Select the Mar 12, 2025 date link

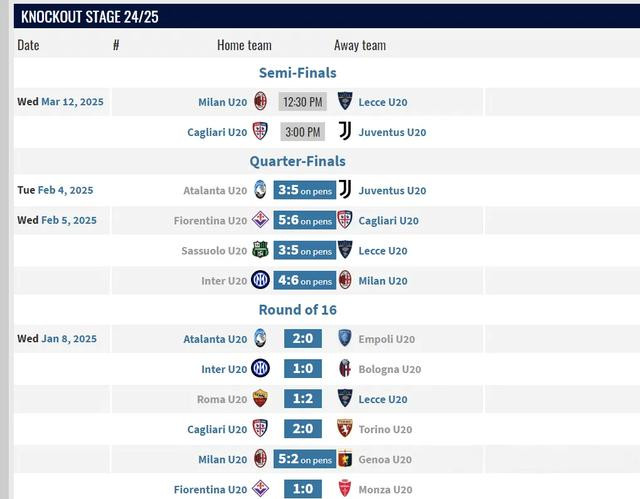click(72, 102)
